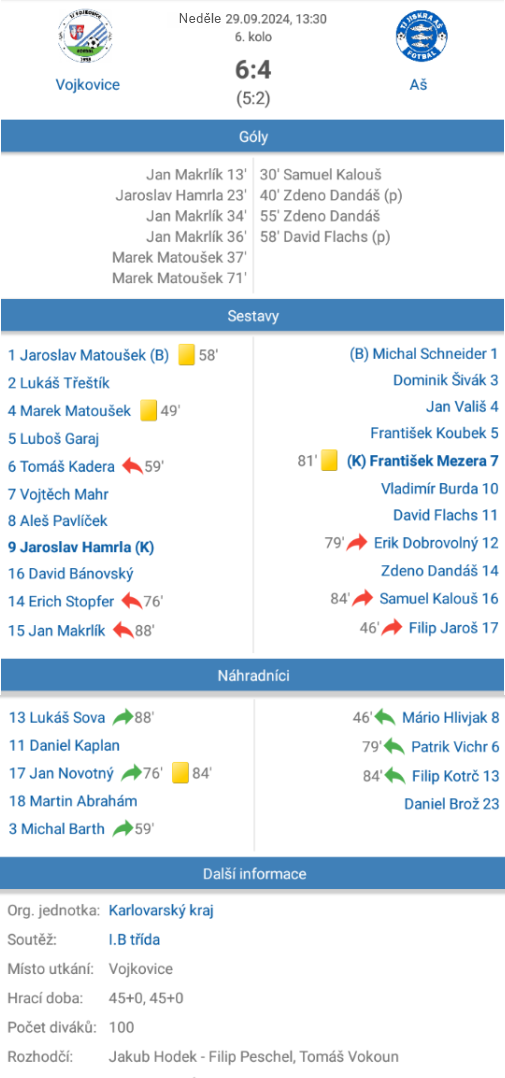Open player Jaroslav Hamrla (K) profile
The image size is (505, 1078).
click(81, 548)
